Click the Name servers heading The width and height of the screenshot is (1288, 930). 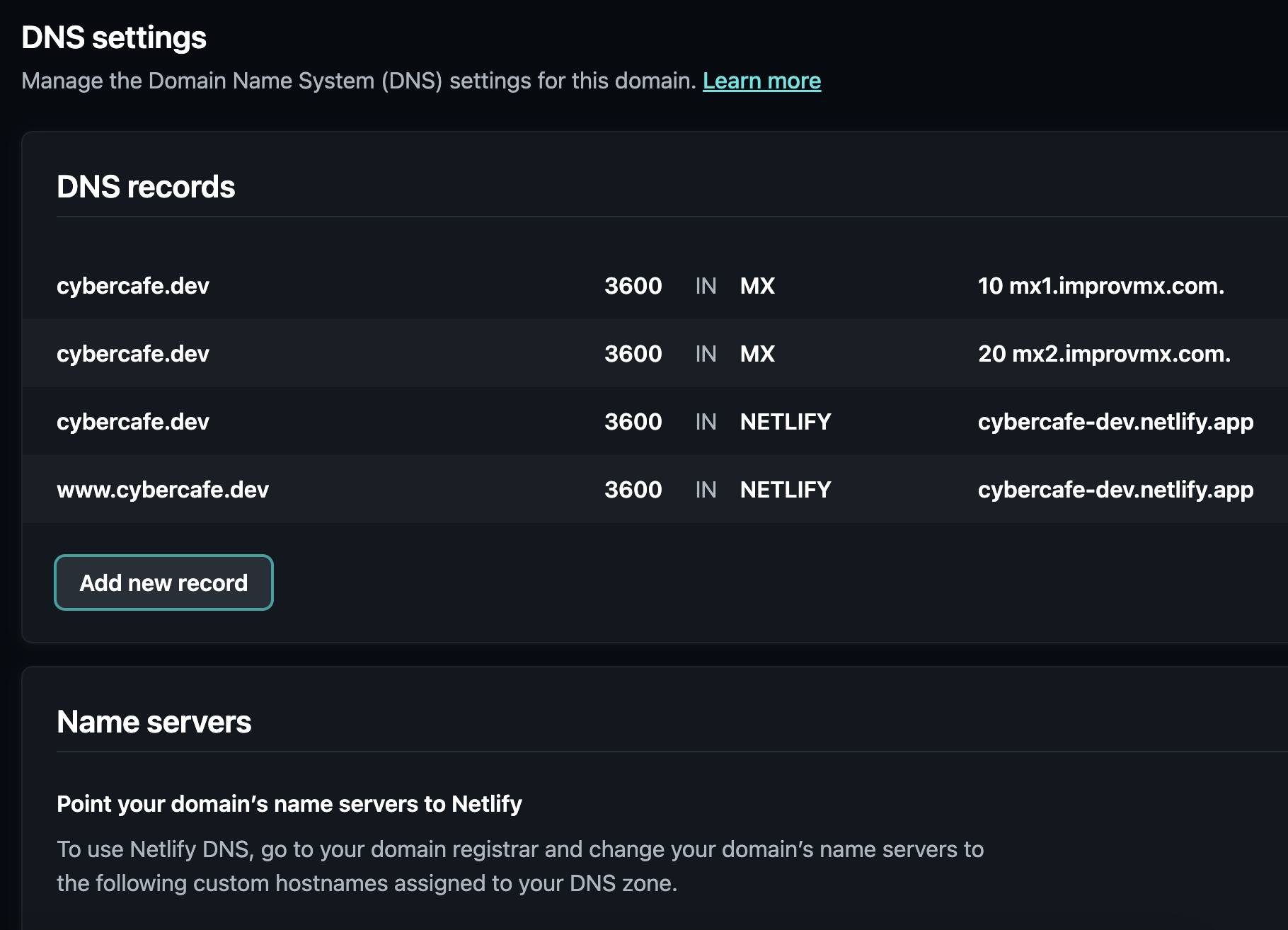click(154, 722)
